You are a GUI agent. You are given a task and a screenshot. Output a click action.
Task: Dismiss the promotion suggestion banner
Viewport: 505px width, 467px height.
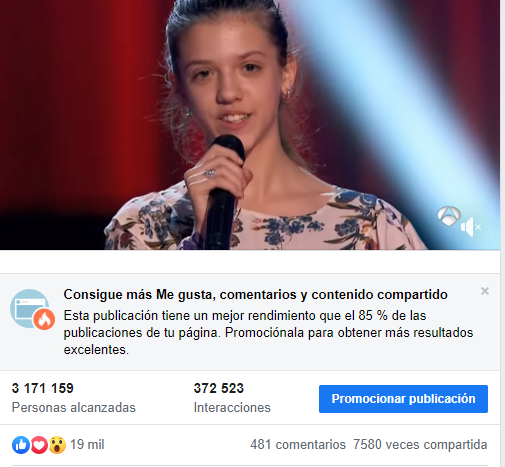coord(485,291)
